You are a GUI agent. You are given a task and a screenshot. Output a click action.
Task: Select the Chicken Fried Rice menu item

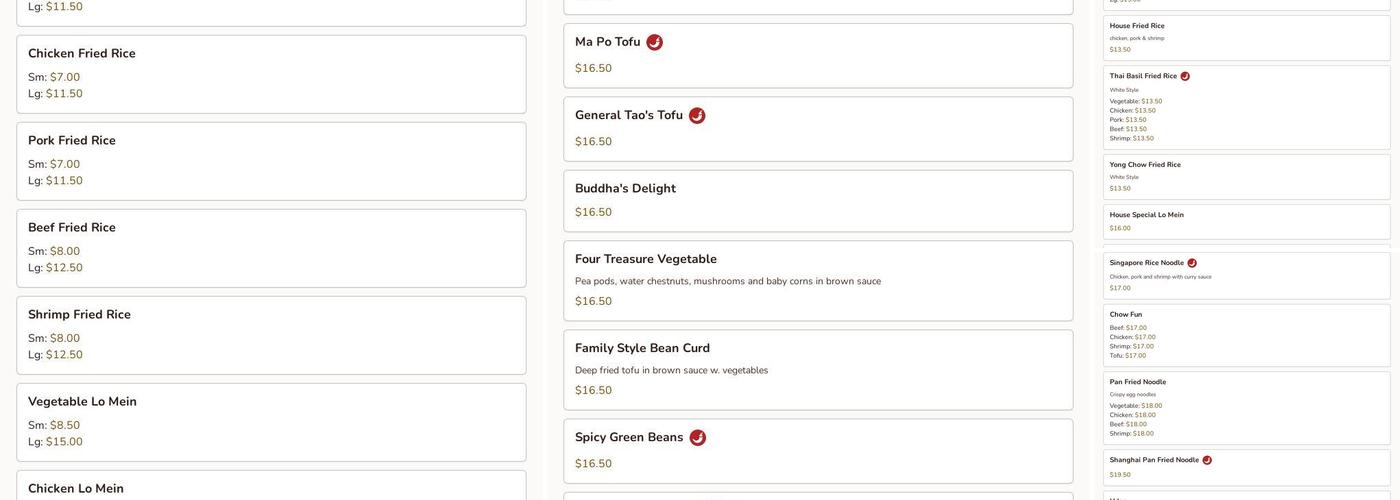(x=82, y=54)
